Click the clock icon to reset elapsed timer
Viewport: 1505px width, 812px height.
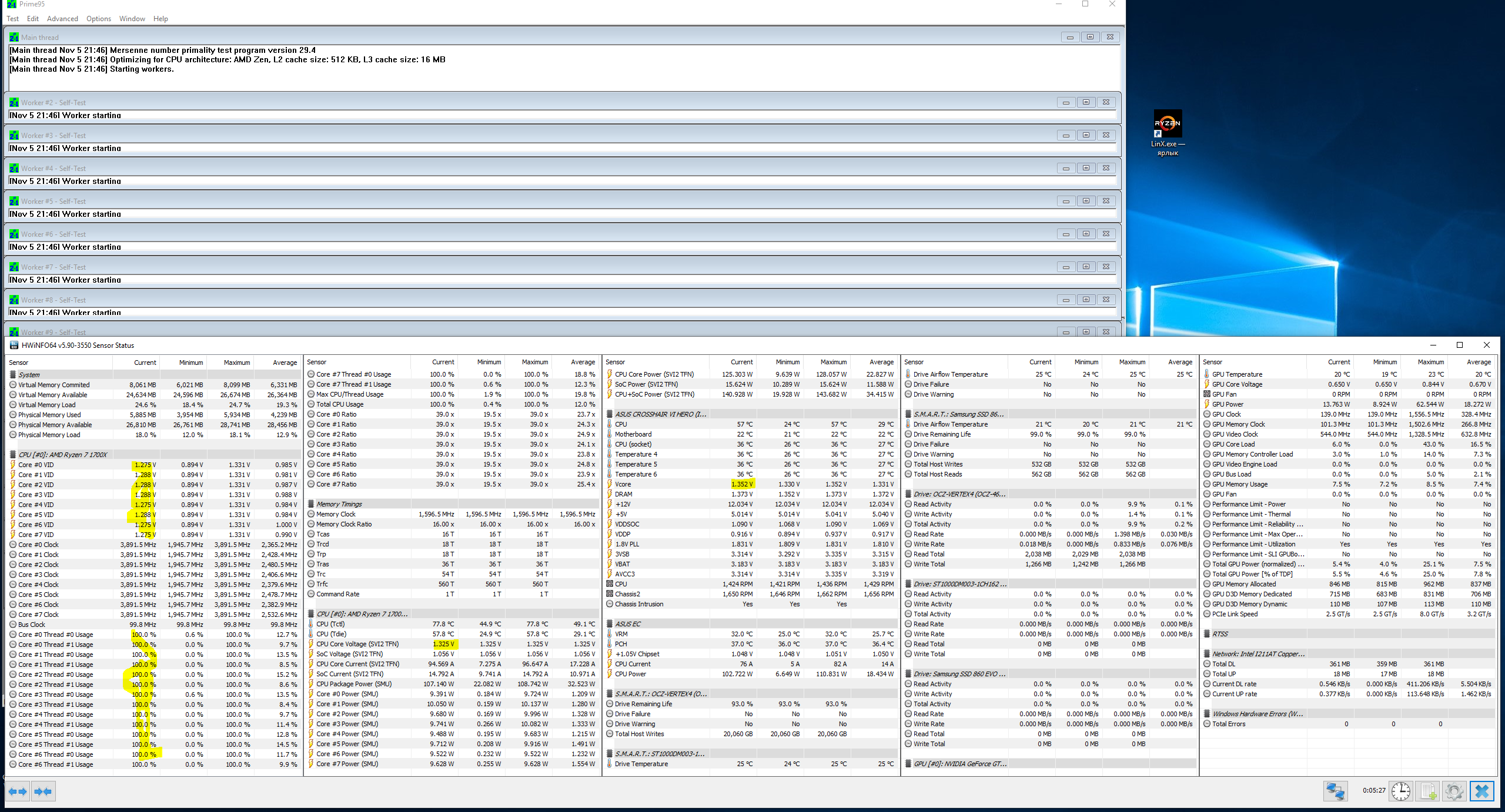tap(1401, 791)
